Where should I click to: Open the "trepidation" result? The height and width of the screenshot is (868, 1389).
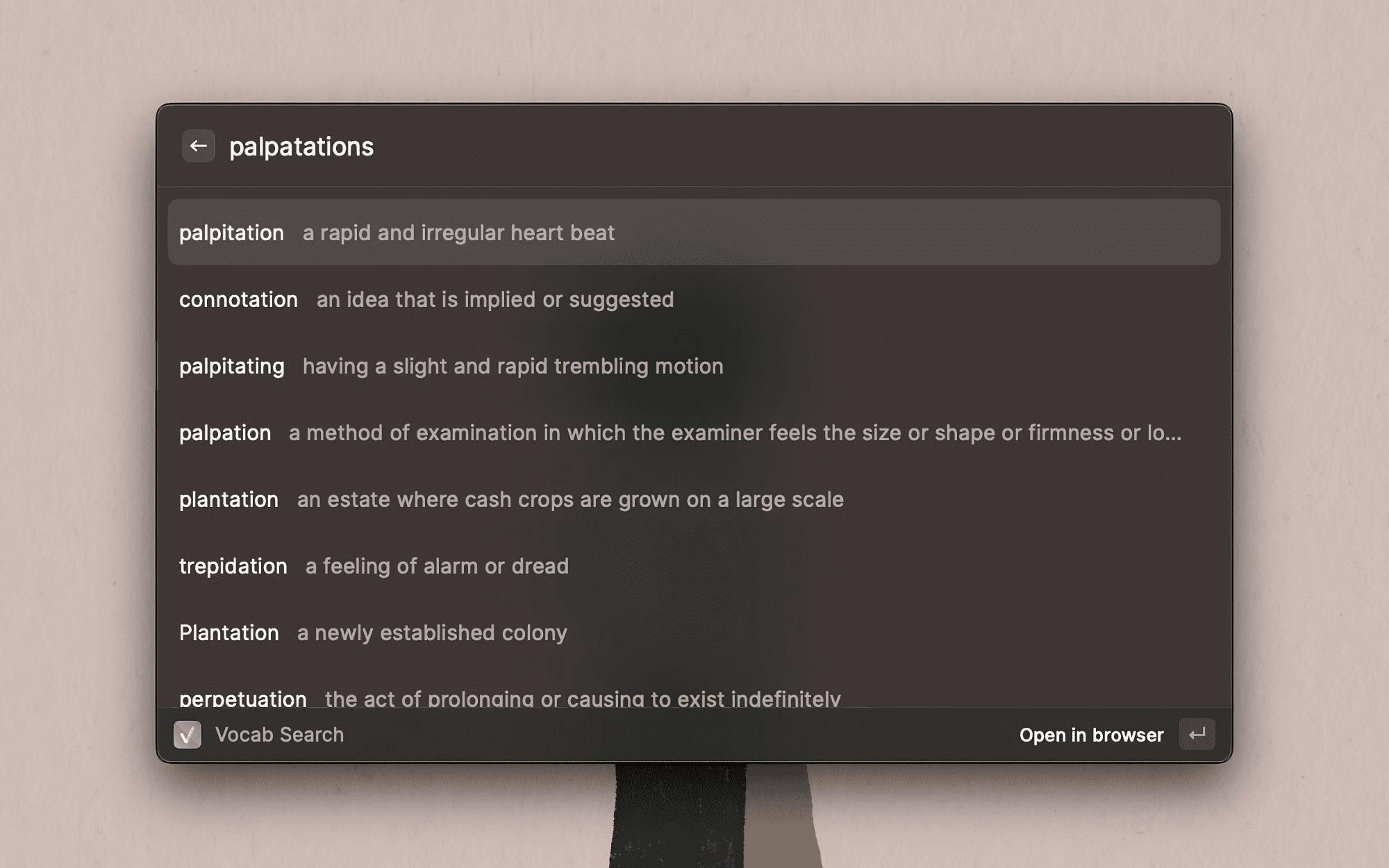(233, 566)
